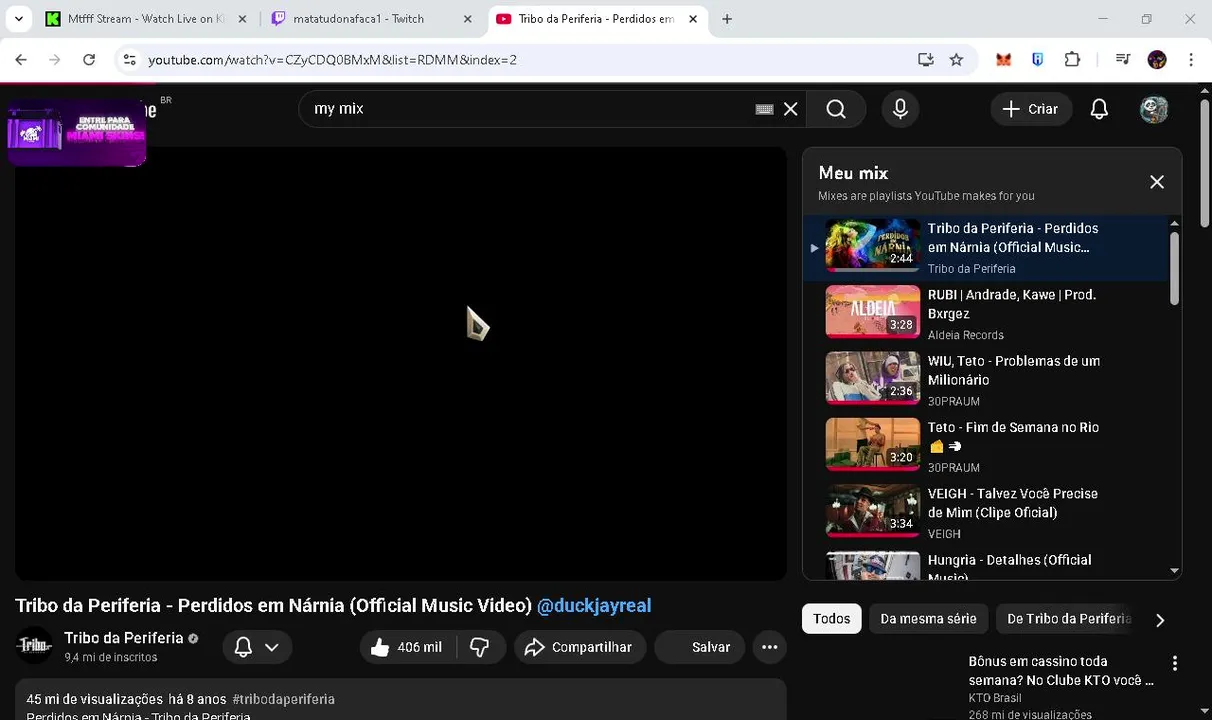Image resolution: width=1212 pixels, height=720 pixels.
Task: Open the site information icon in address bar
Action: [x=129, y=60]
